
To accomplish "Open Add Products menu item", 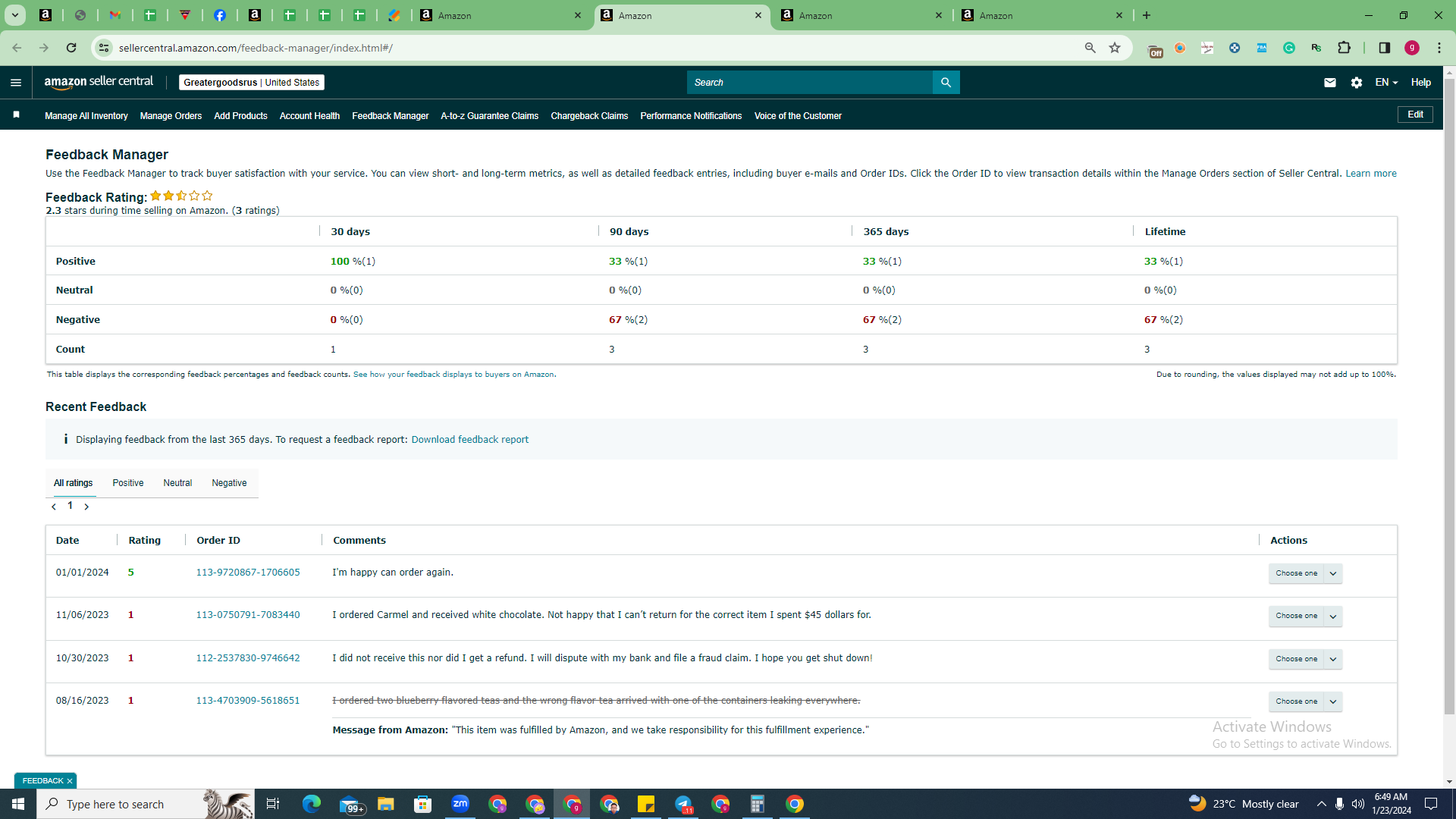I will pos(240,116).
